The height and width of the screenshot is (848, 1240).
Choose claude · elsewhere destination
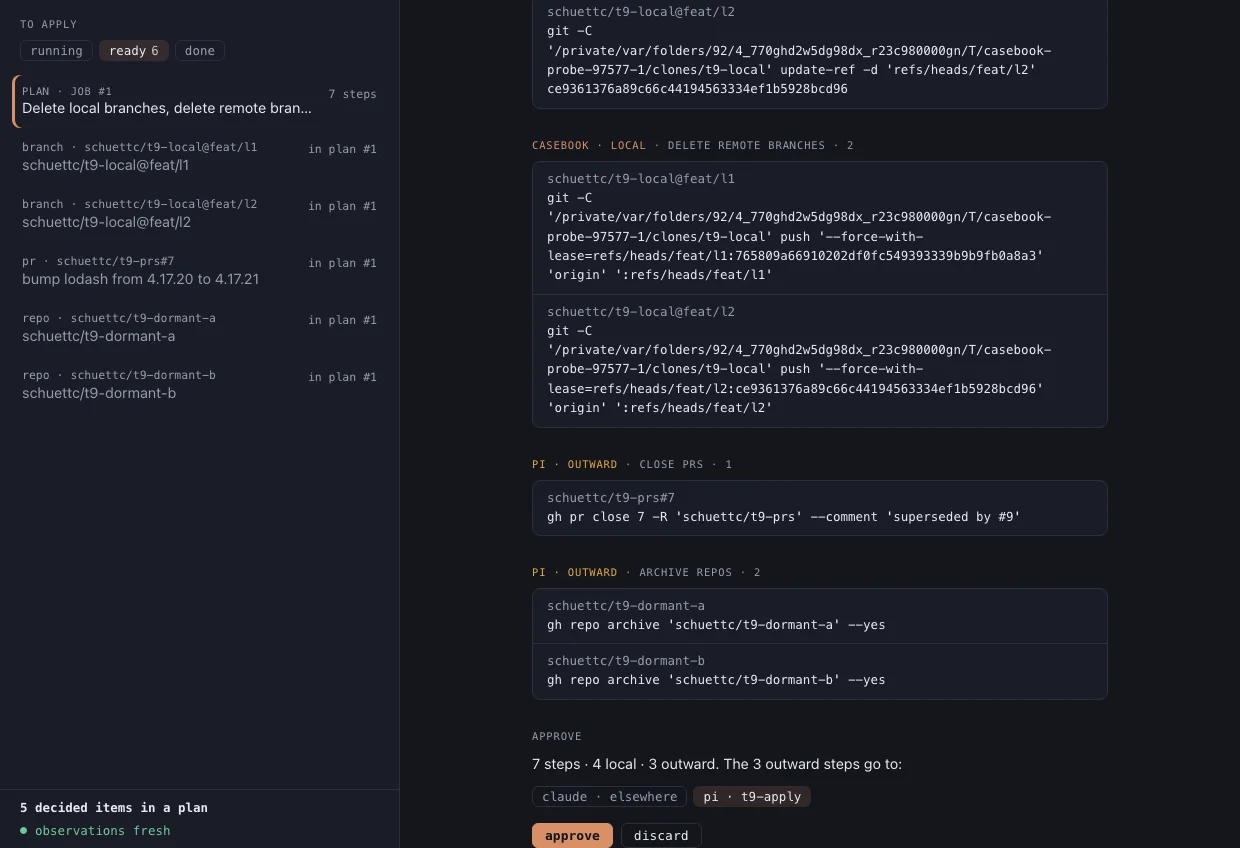(x=609, y=797)
